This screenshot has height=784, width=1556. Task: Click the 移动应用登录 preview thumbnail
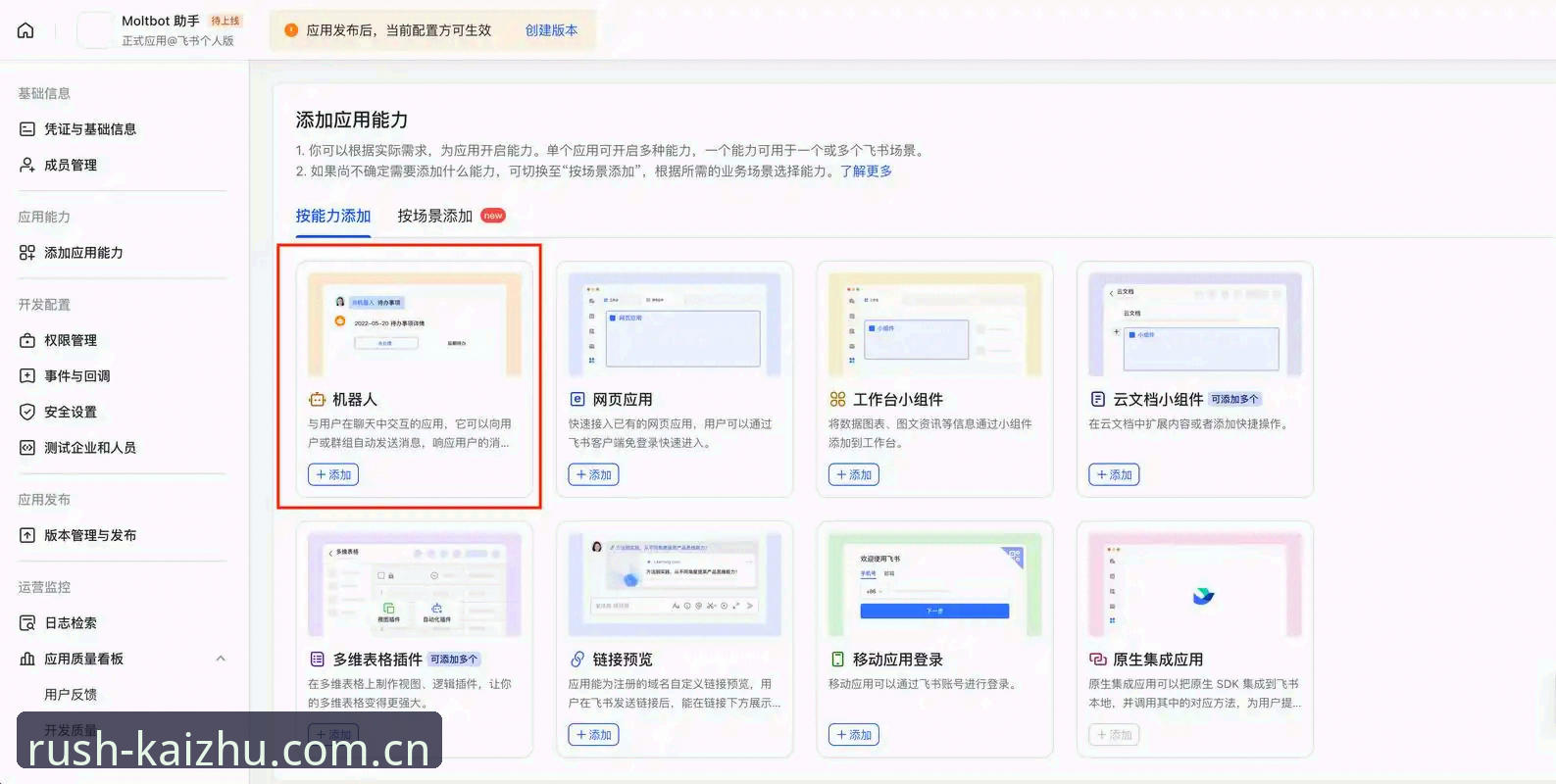click(935, 585)
